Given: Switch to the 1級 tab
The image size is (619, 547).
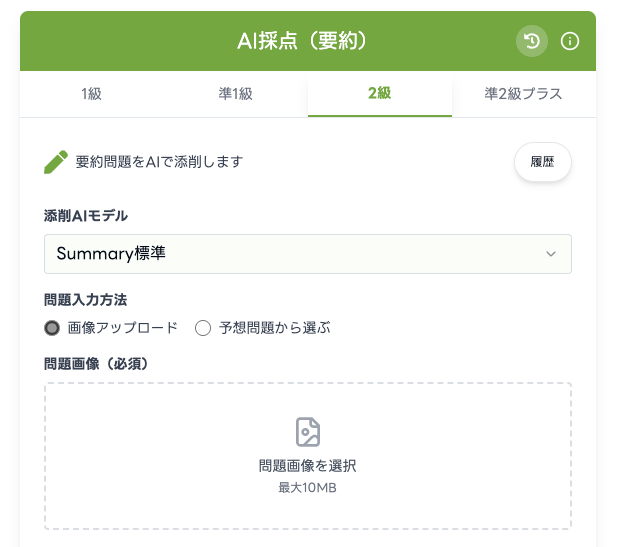Looking at the screenshot, I should [91, 94].
